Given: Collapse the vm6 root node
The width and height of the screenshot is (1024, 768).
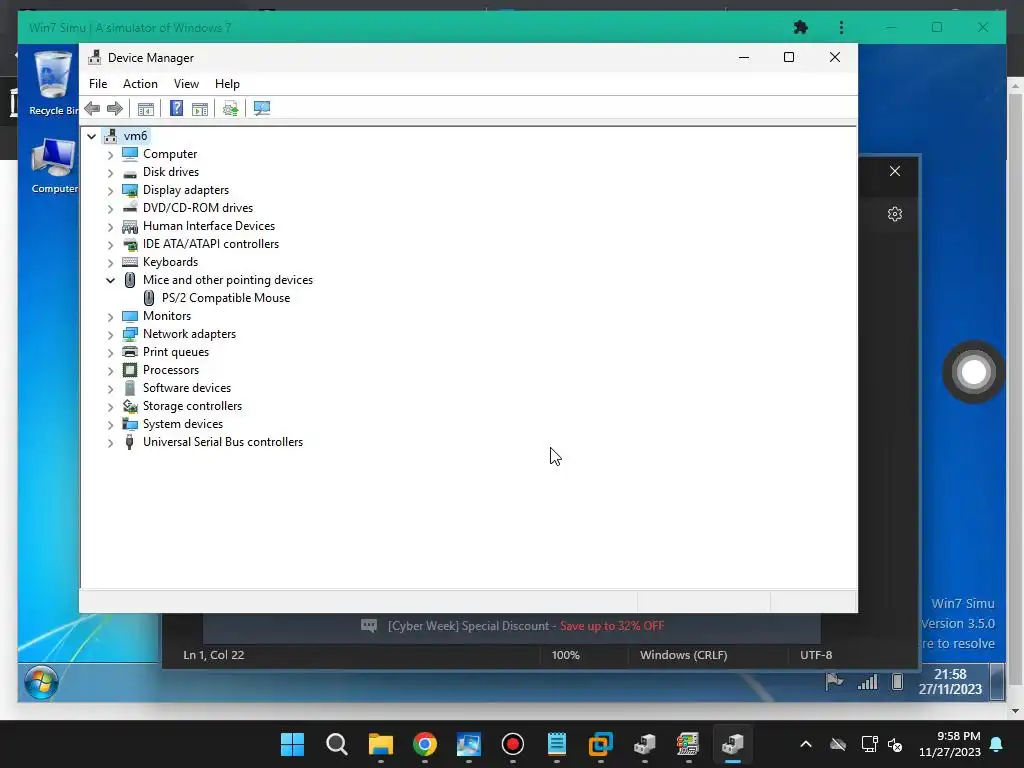Looking at the screenshot, I should [x=91, y=136].
